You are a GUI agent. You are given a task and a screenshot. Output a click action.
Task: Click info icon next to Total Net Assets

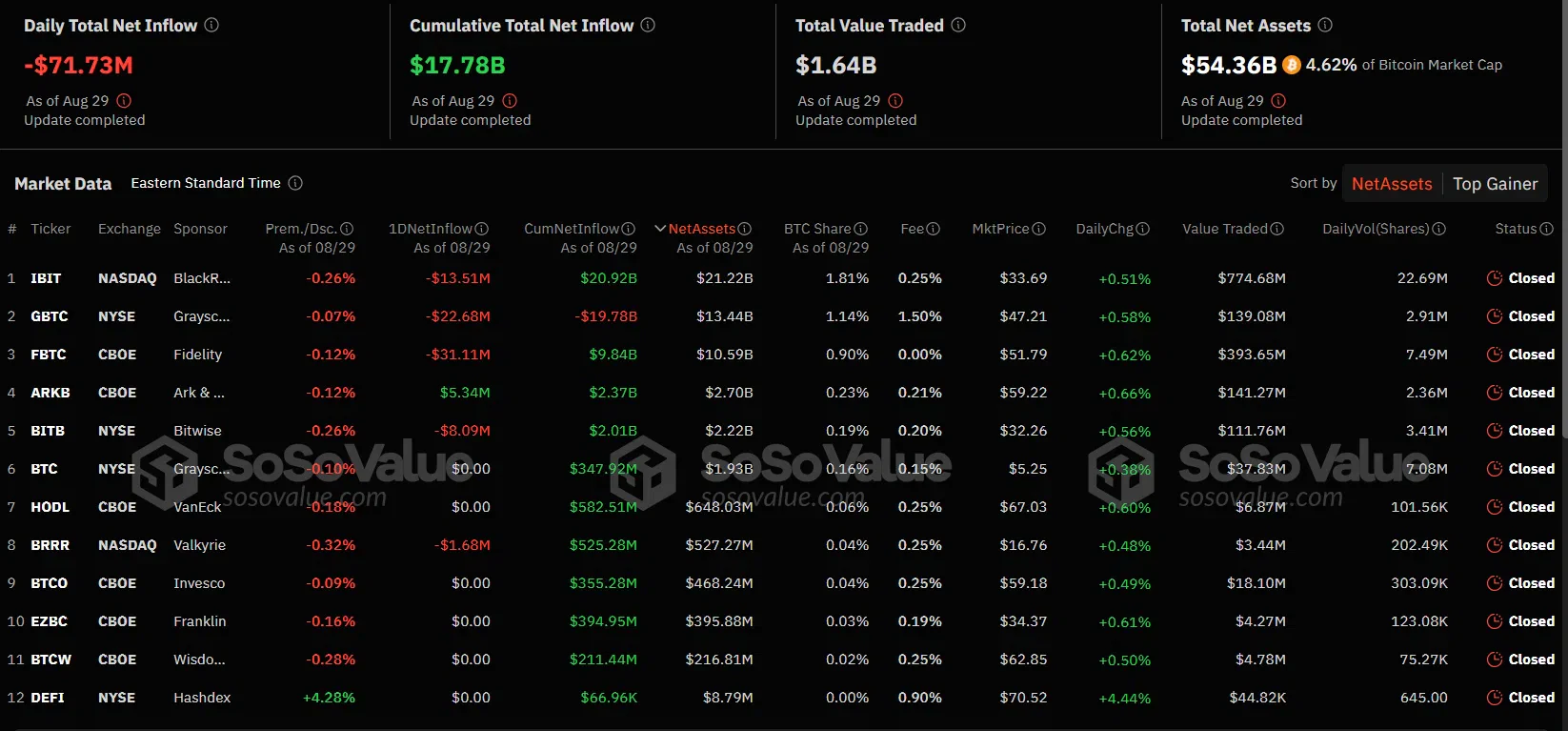click(x=1325, y=26)
